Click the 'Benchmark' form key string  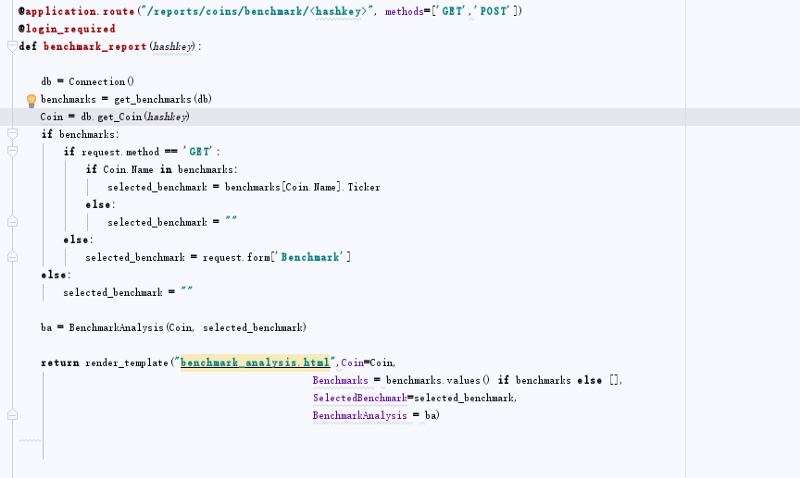point(312,257)
